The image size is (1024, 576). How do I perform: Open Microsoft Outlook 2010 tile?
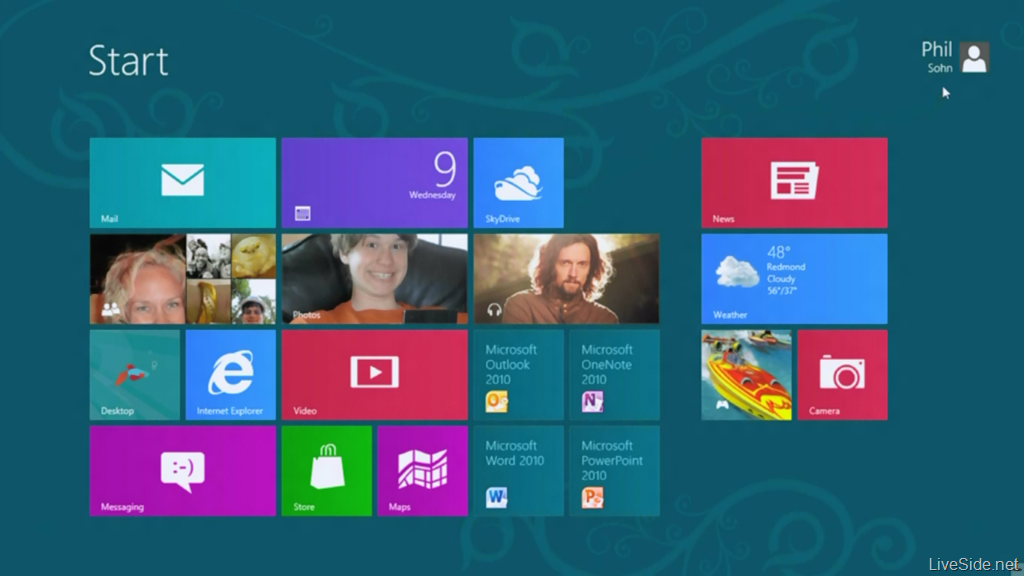click(518, 375)
